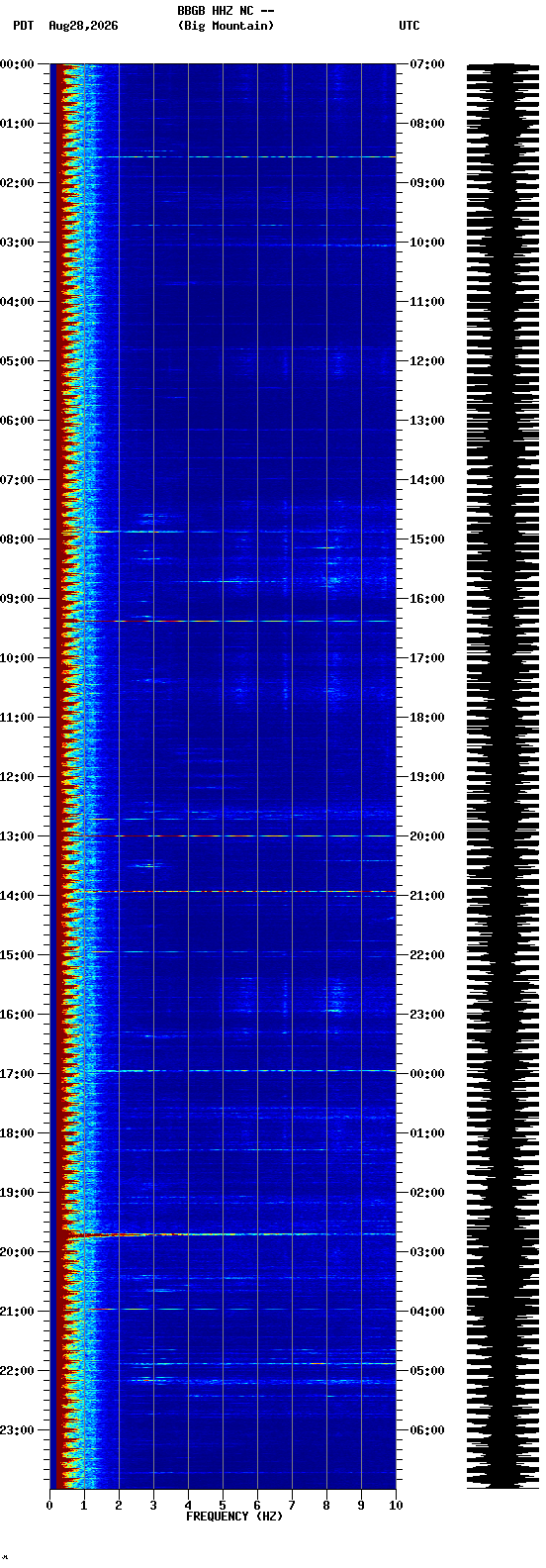Click the 08:00 UTC time label

tap(426, 124)
